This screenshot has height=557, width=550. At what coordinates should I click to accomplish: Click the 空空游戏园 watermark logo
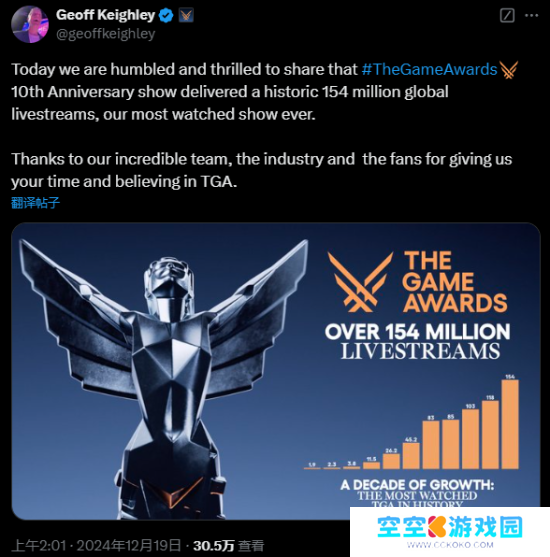coord(449,527)
